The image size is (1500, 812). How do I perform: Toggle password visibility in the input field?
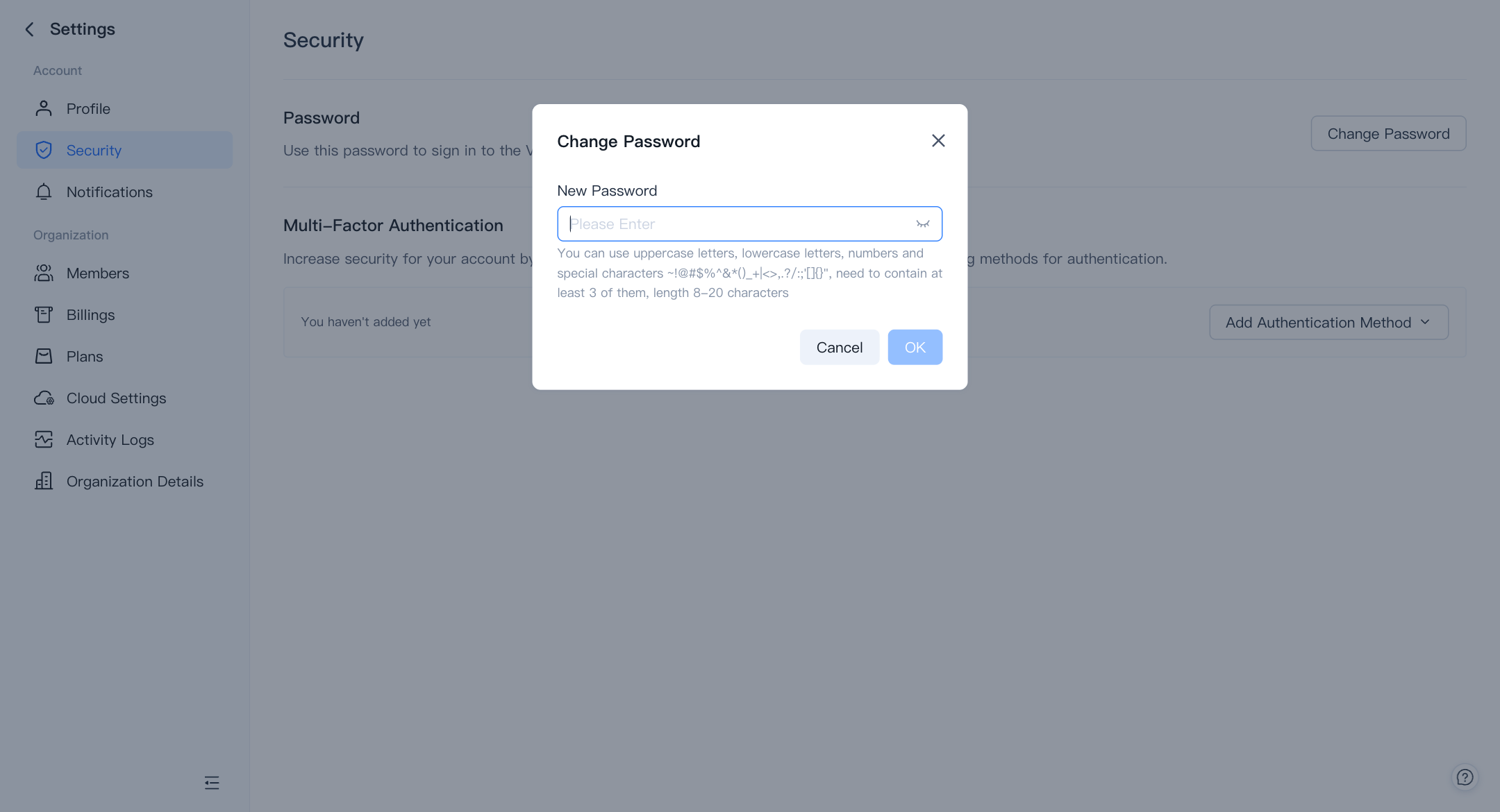tap(922, 223)
